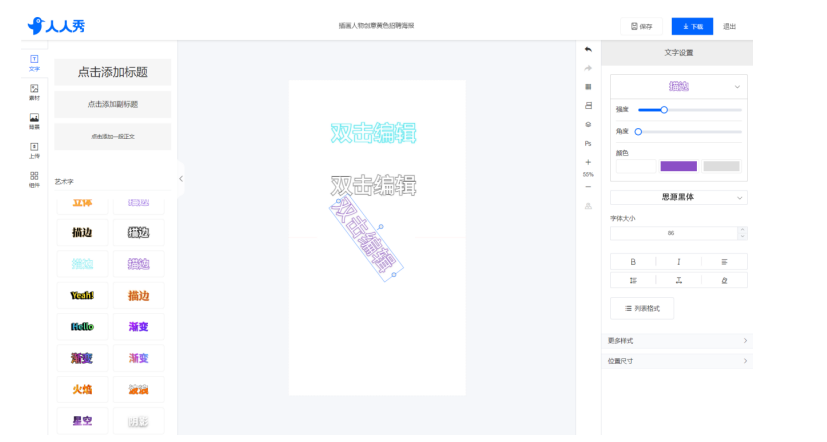Pick the orange wave art text next to 火焰
Viewport: 827px width, 442px height.
coord(139,389)
